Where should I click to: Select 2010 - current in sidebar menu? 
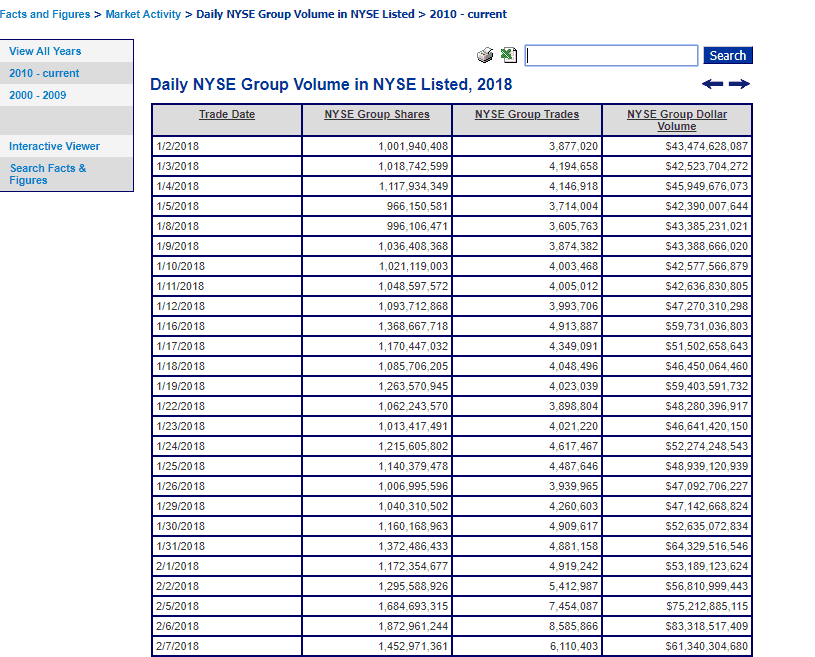pos(44,73)
